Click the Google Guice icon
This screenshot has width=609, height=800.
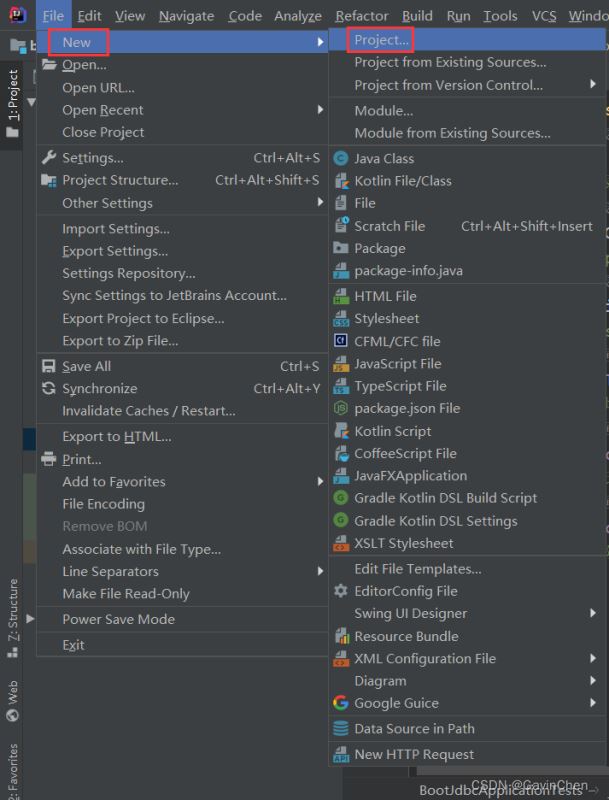tap(341, 703)
